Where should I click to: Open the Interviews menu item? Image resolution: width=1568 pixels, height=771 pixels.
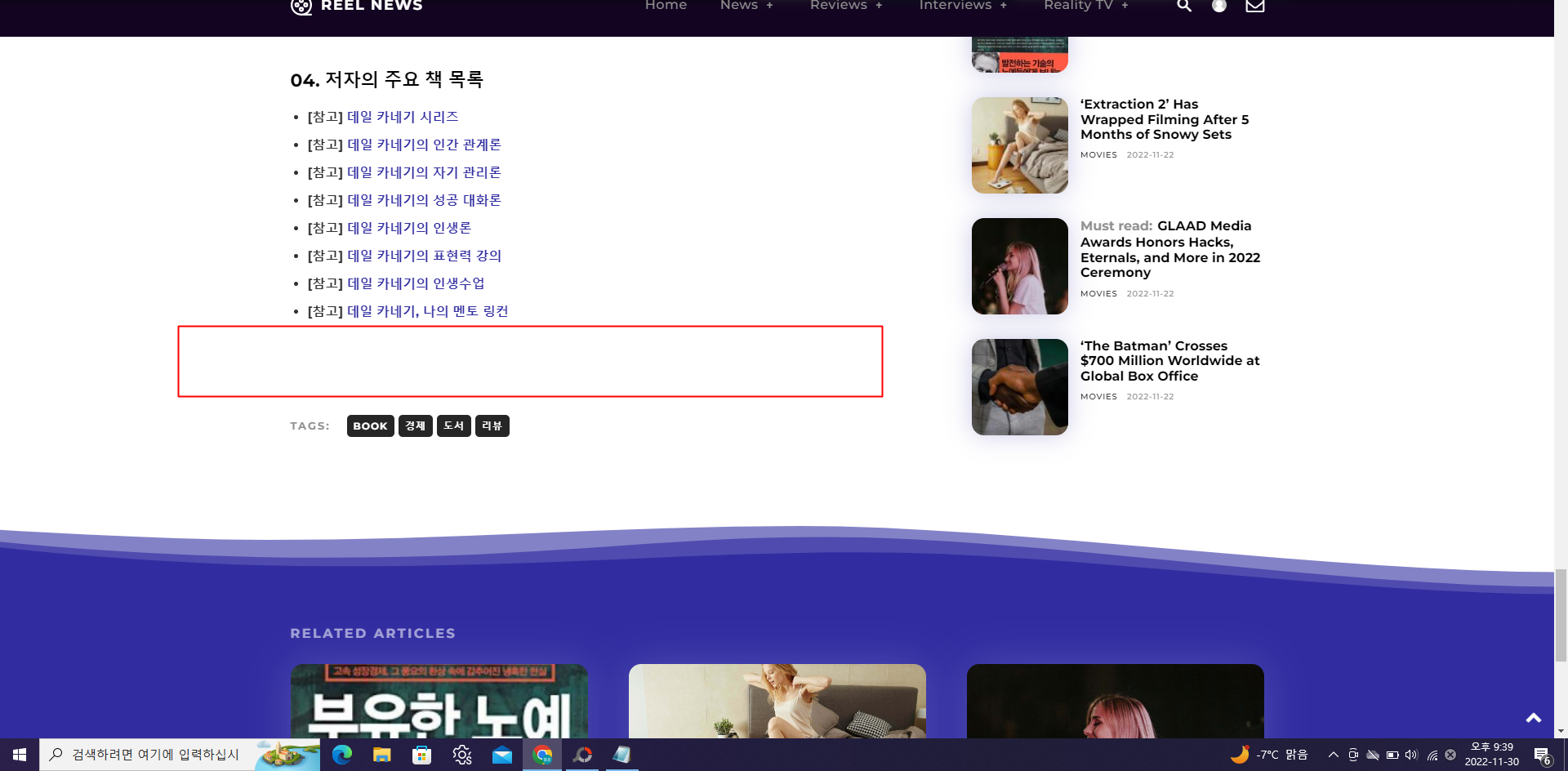click(955, 6)
